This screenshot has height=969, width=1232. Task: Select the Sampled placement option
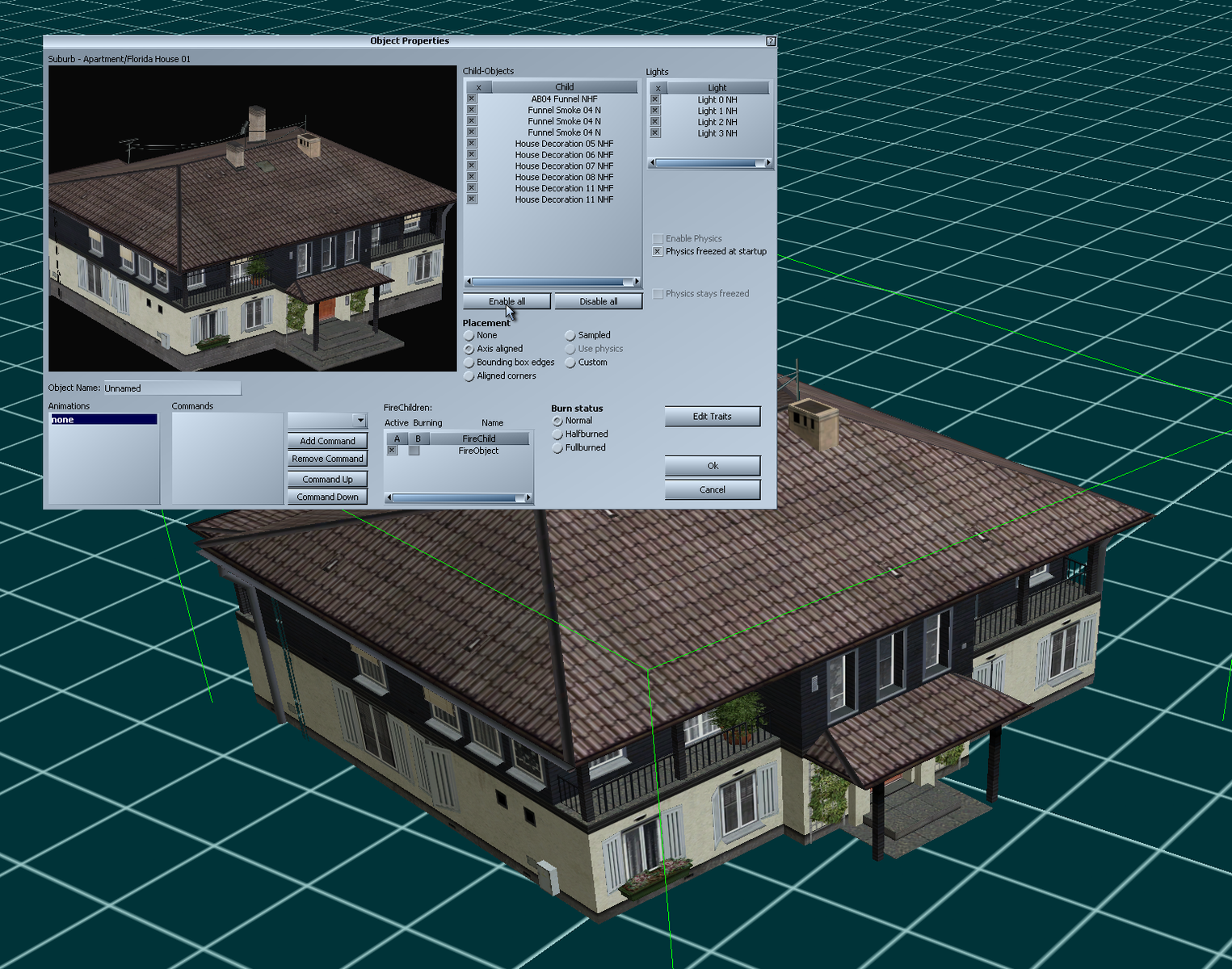tap(570, 335)
